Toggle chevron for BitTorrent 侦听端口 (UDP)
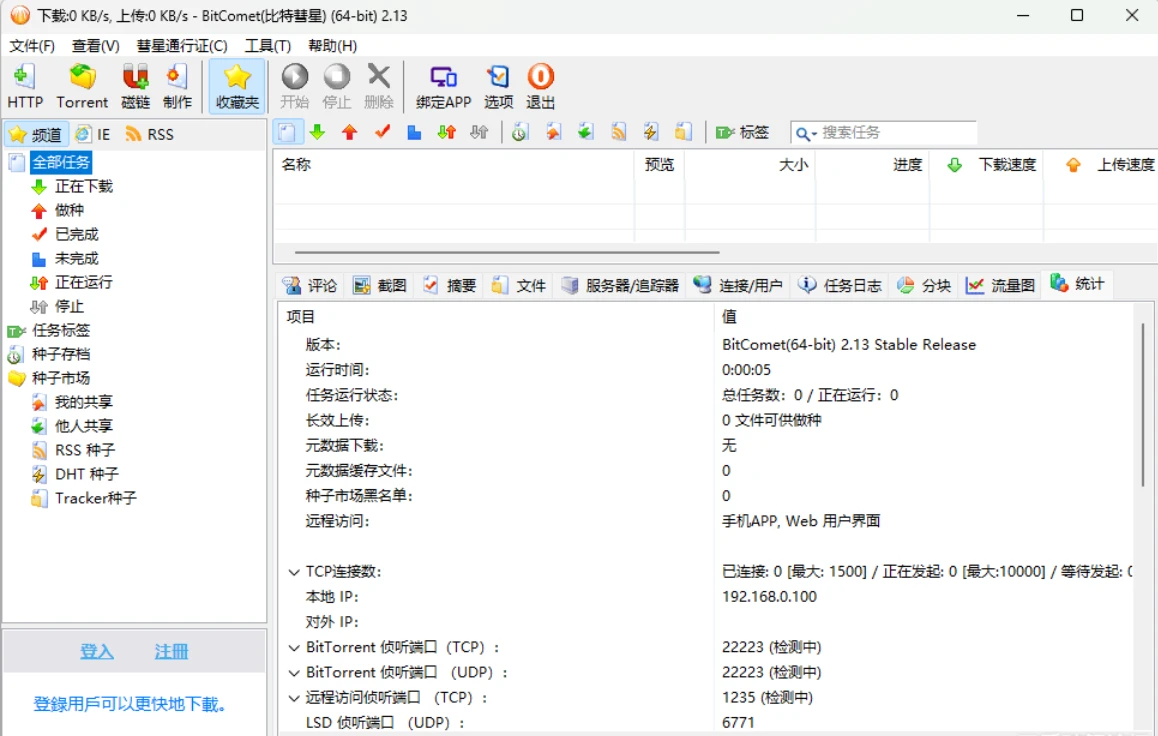This screenshot has width=1158, height=736. (x=294, y=673)
